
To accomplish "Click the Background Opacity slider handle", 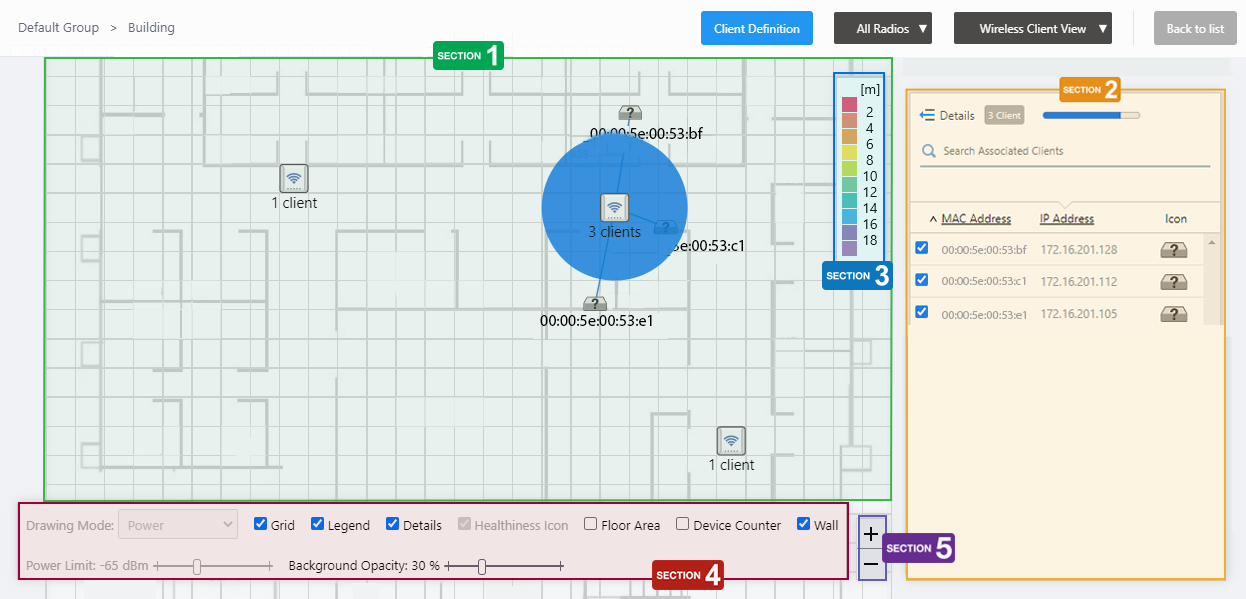I will tap(482, 567).
